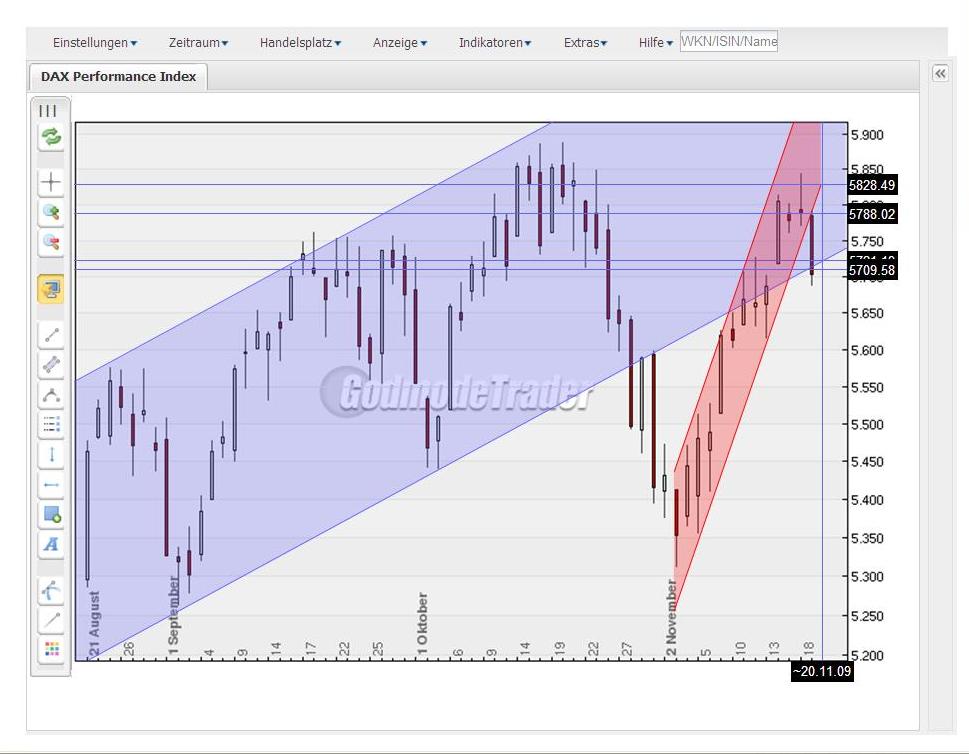The width and height of the screenshot is (969, 754).
Task: Collapse the right sidebar with chevron button
Action: 939,73
